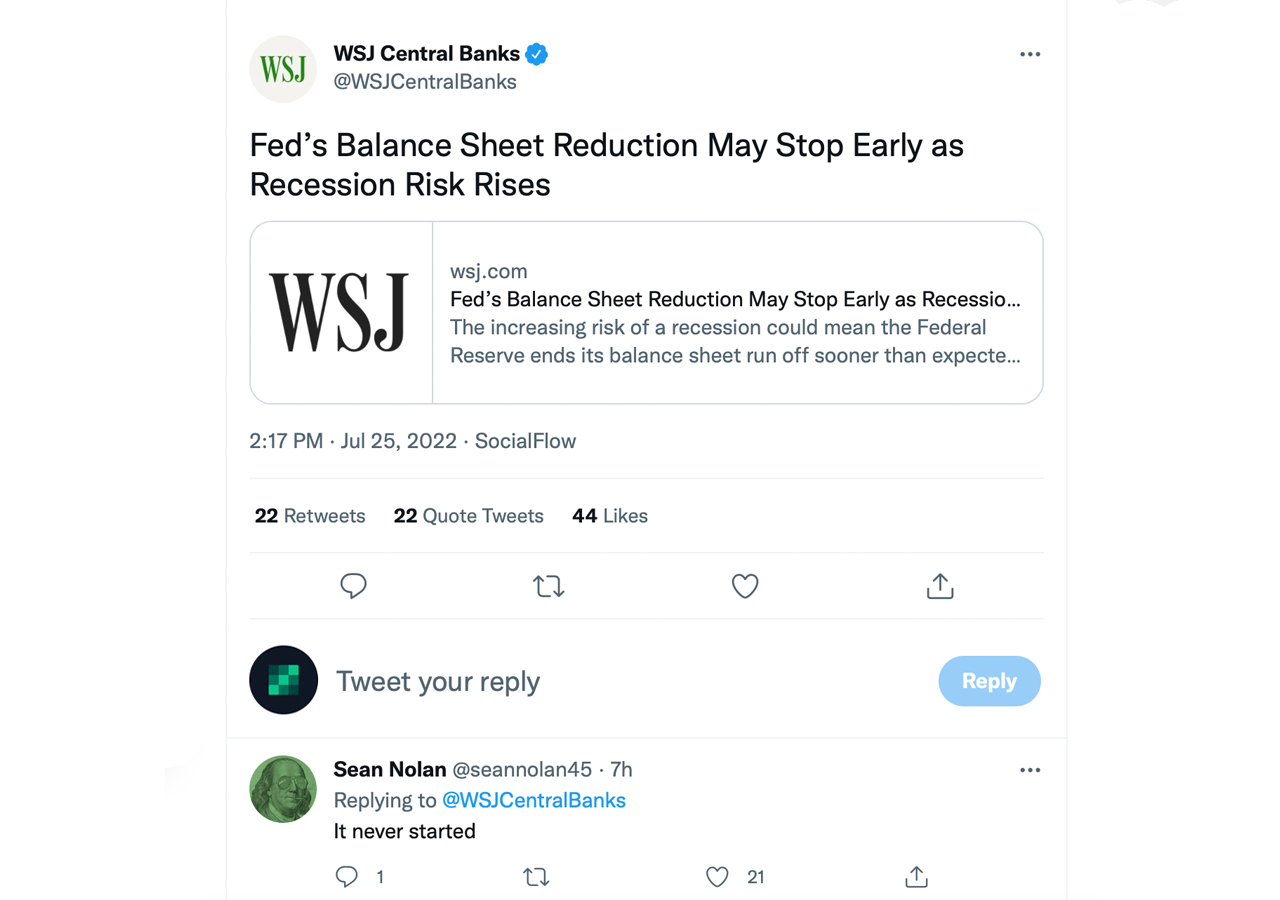Screen dimensions: 1280x900
Task: Click the Retweet icon on the WSJ tweet
Action: click(x=548, y=586)
